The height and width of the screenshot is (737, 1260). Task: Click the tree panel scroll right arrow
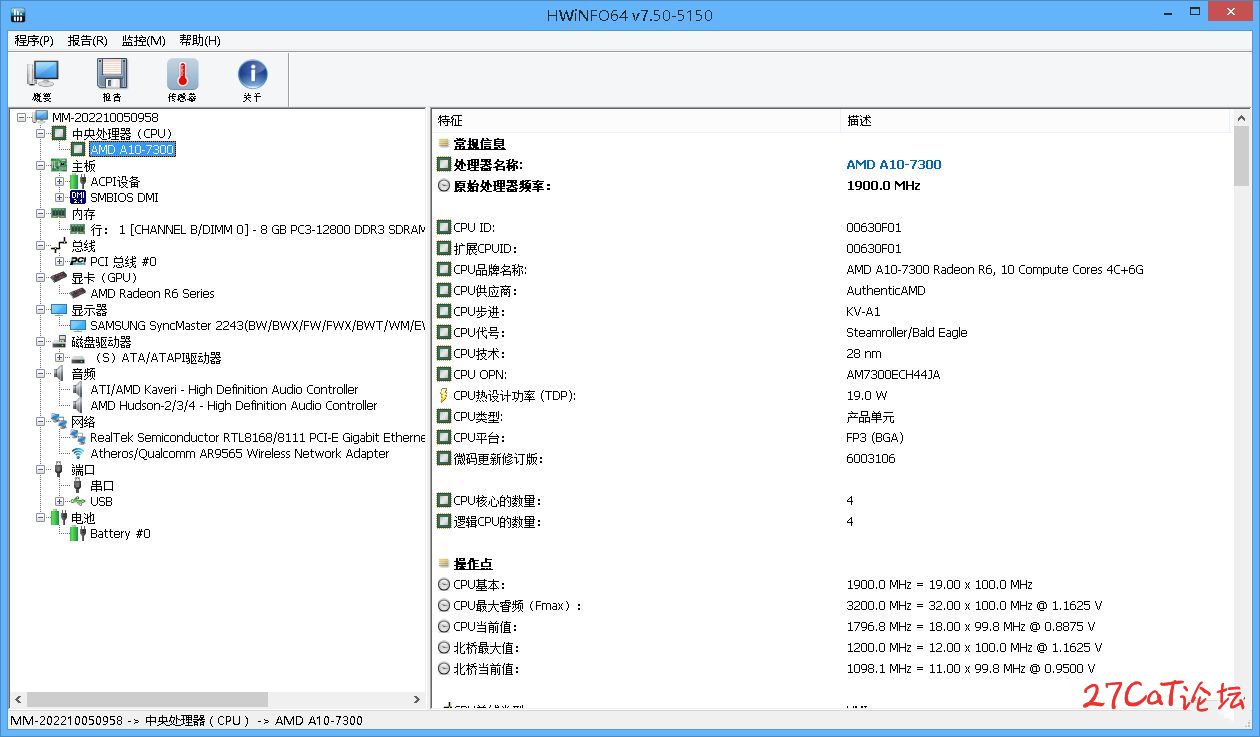[x=418, y=700]
